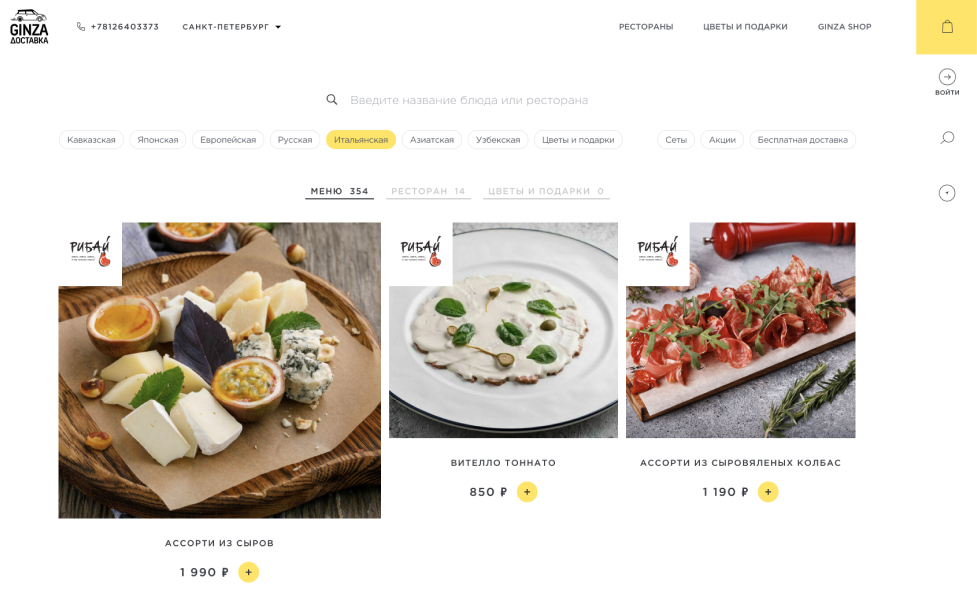Open the shopping bag cart icon
This screenshot has width=977, height=604.
[x=946, y=27]
